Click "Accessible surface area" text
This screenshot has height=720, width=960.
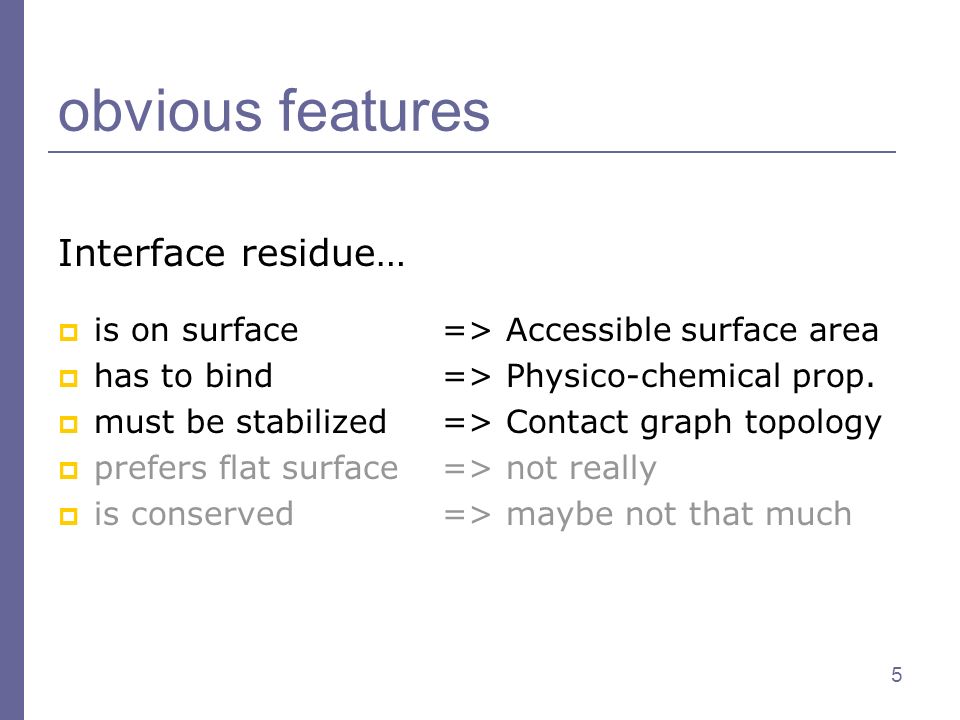tap(692, 330)
